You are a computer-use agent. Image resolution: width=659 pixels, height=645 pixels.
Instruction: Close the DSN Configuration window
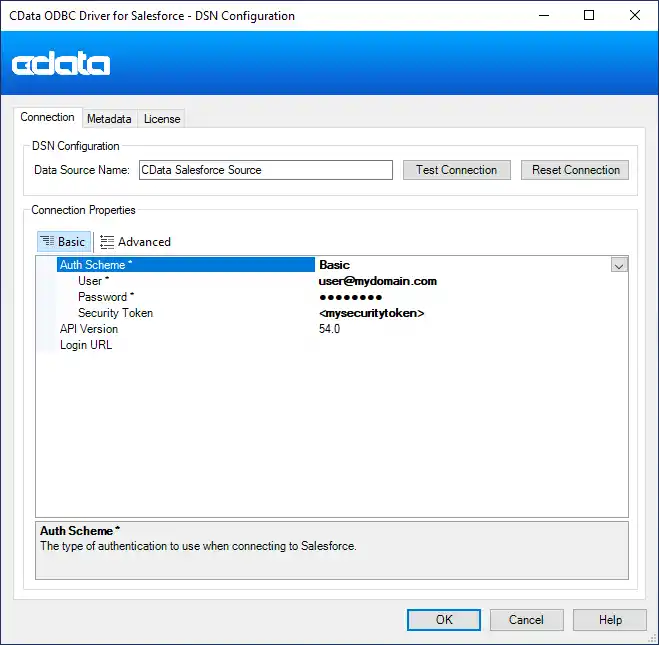click(x=635, y=15)
